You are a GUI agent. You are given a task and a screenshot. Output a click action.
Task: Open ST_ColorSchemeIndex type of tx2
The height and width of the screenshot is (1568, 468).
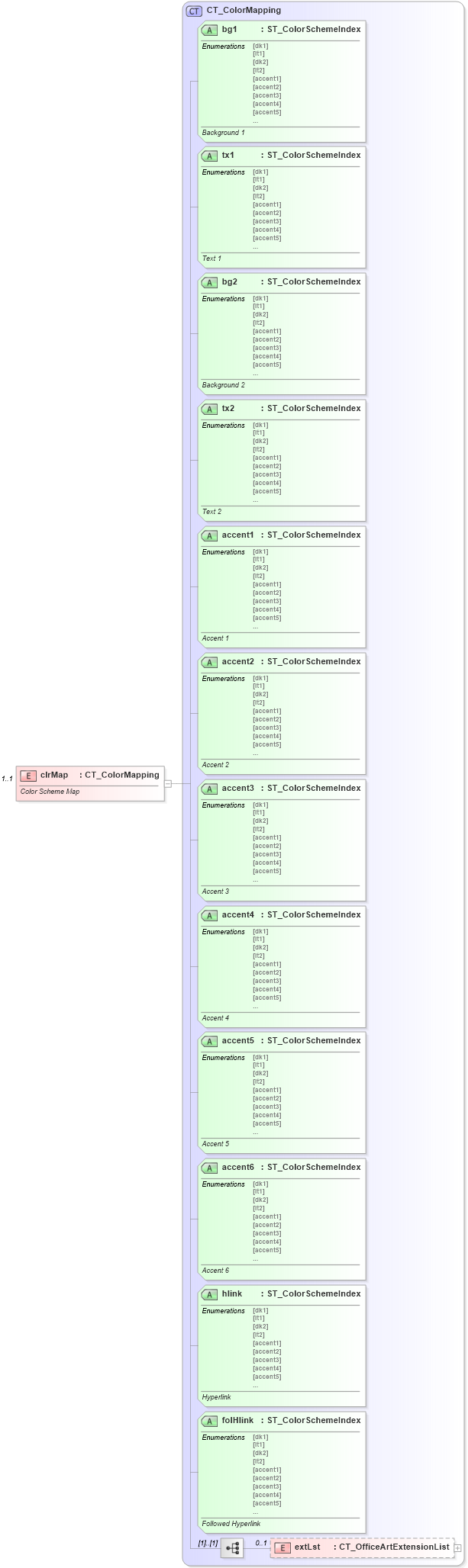point(314,408)
